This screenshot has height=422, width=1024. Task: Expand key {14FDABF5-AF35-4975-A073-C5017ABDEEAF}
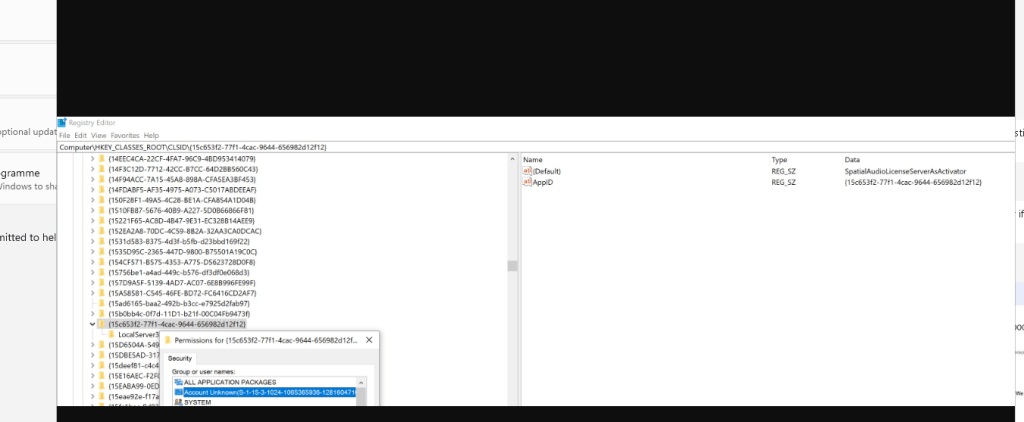coord(93,189)
